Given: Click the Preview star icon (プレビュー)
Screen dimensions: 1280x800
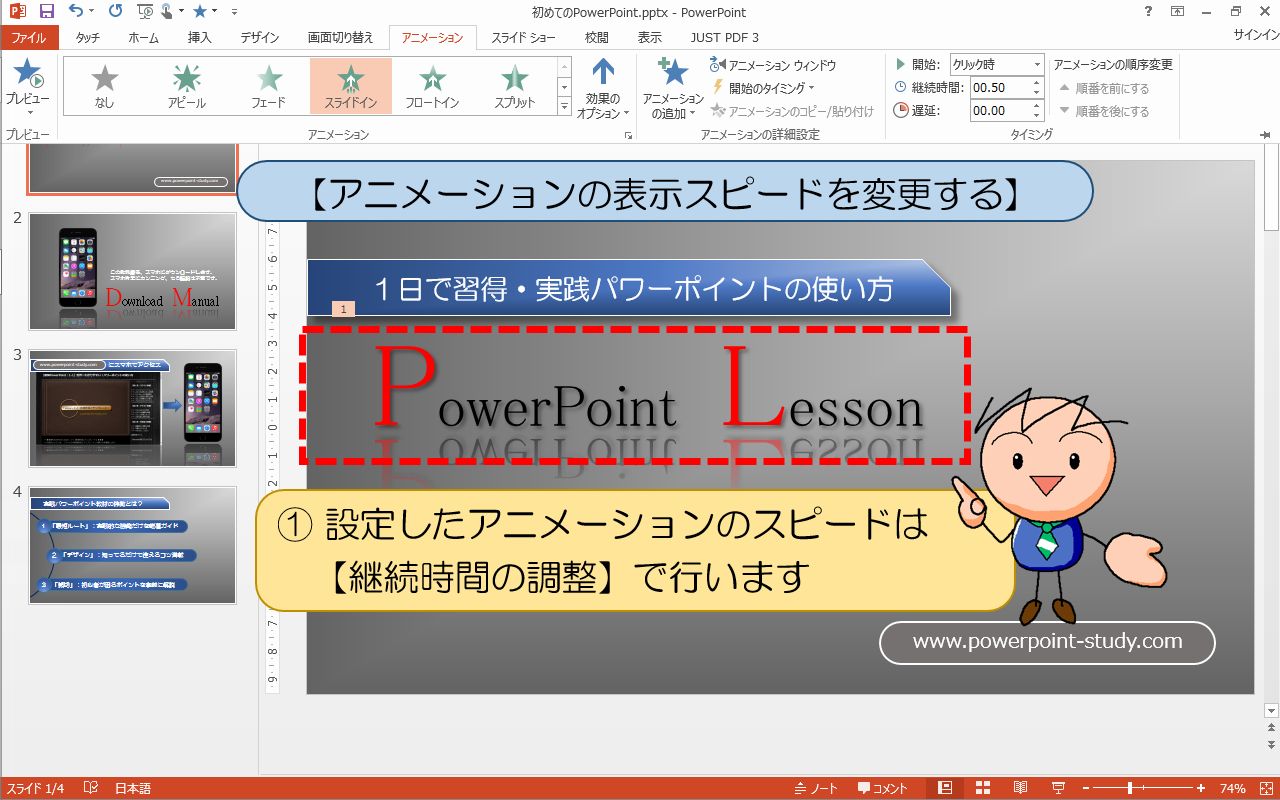Looking at the screenshot, I should 27,75.
